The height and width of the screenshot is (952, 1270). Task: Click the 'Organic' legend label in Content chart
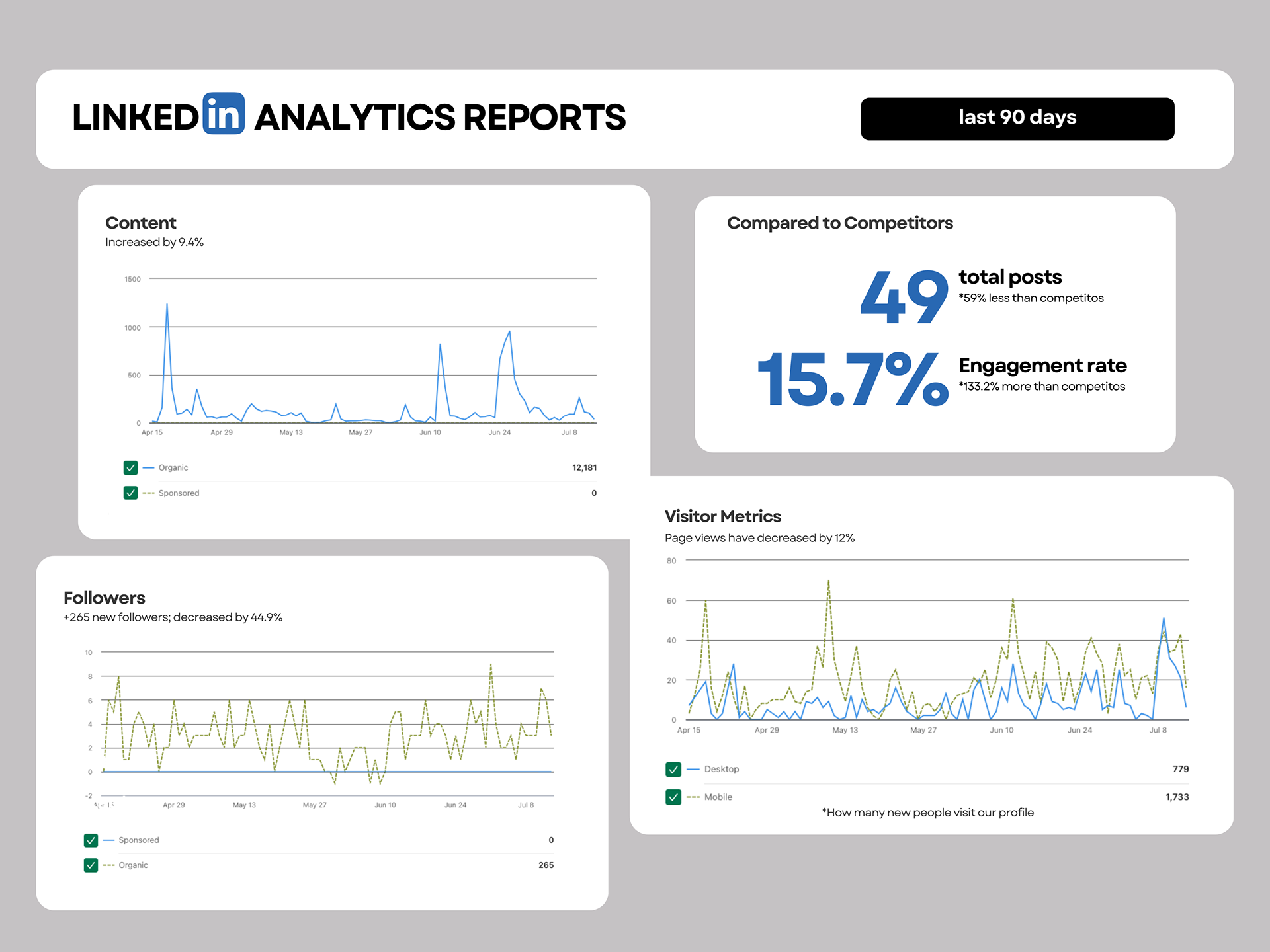[x=173, y=468]
